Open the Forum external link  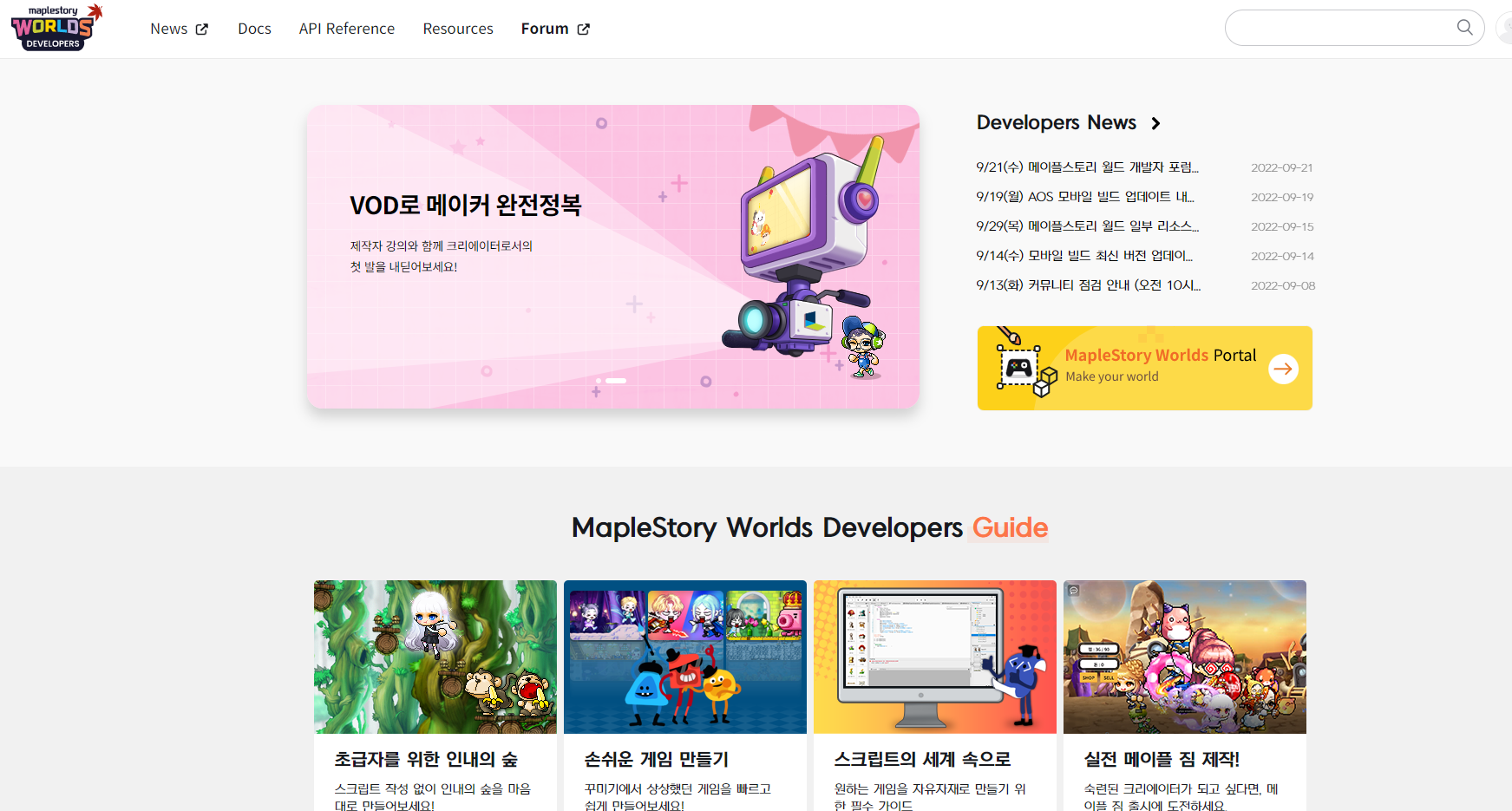coord(555,29)
